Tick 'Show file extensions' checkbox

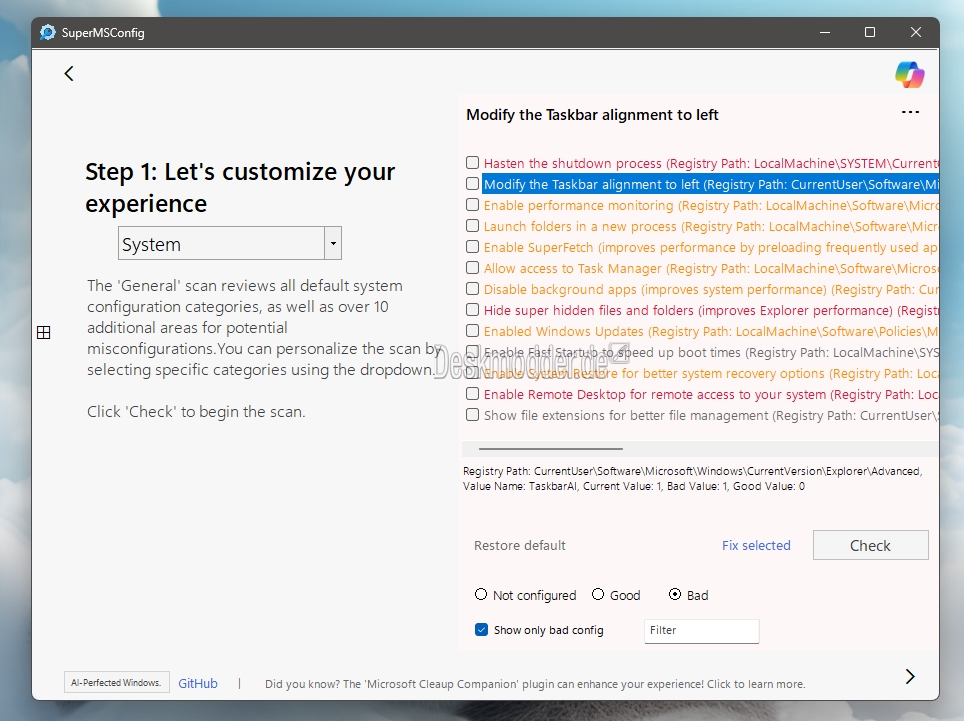click(x=472, y=415)
